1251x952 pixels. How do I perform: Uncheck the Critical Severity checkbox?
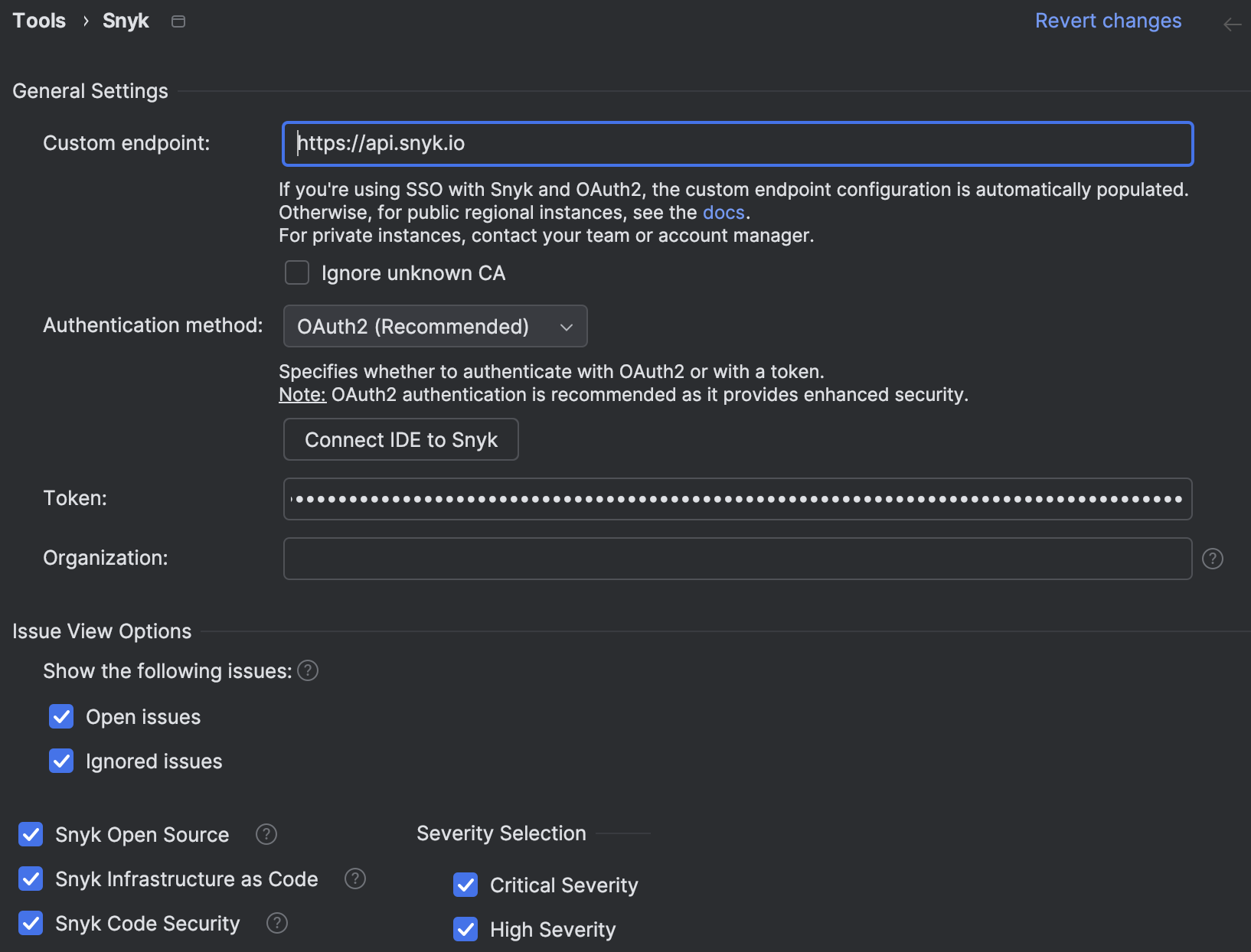click(x=465, y=885)
